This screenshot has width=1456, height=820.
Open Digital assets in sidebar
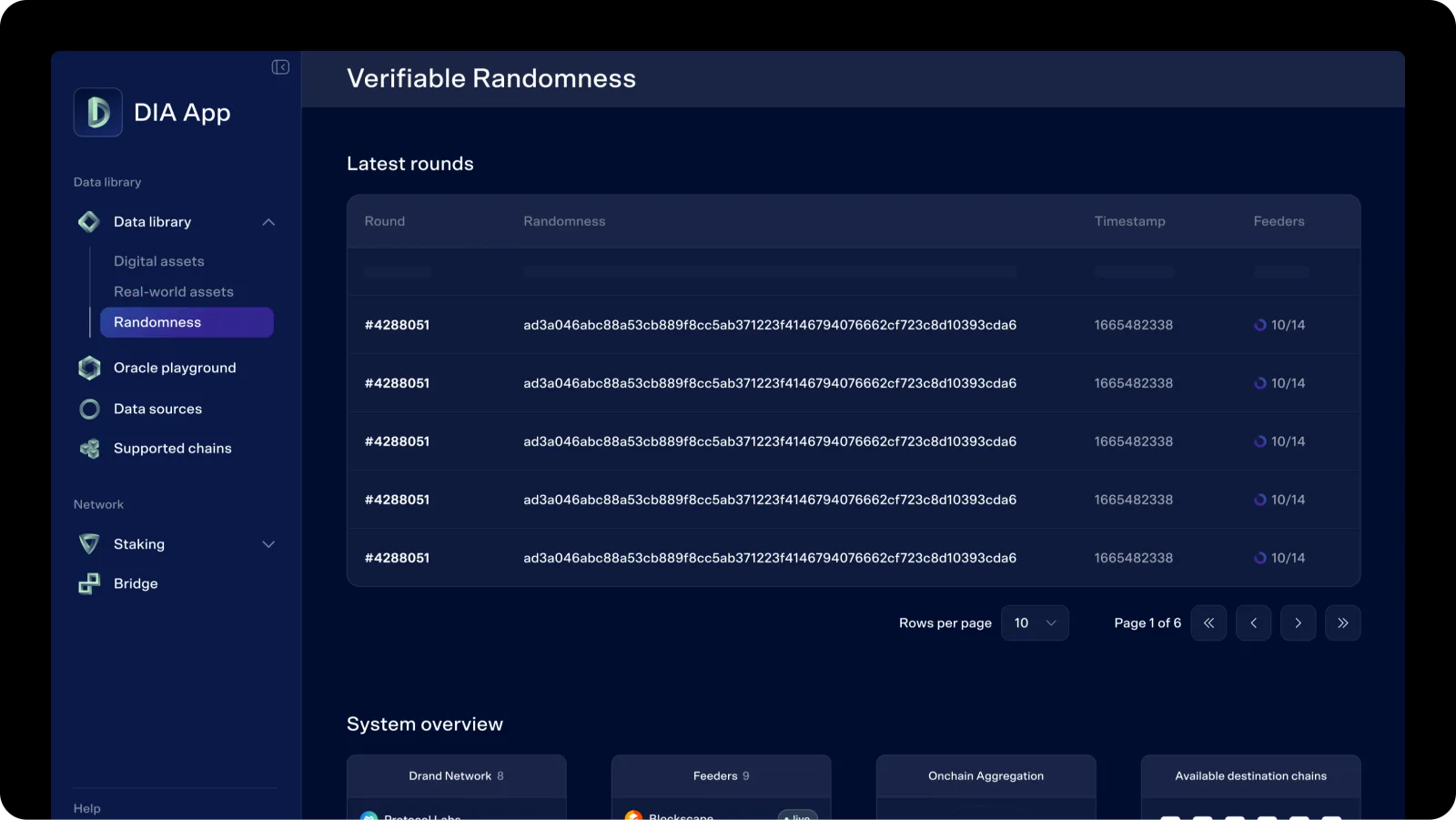pos(159,261)
